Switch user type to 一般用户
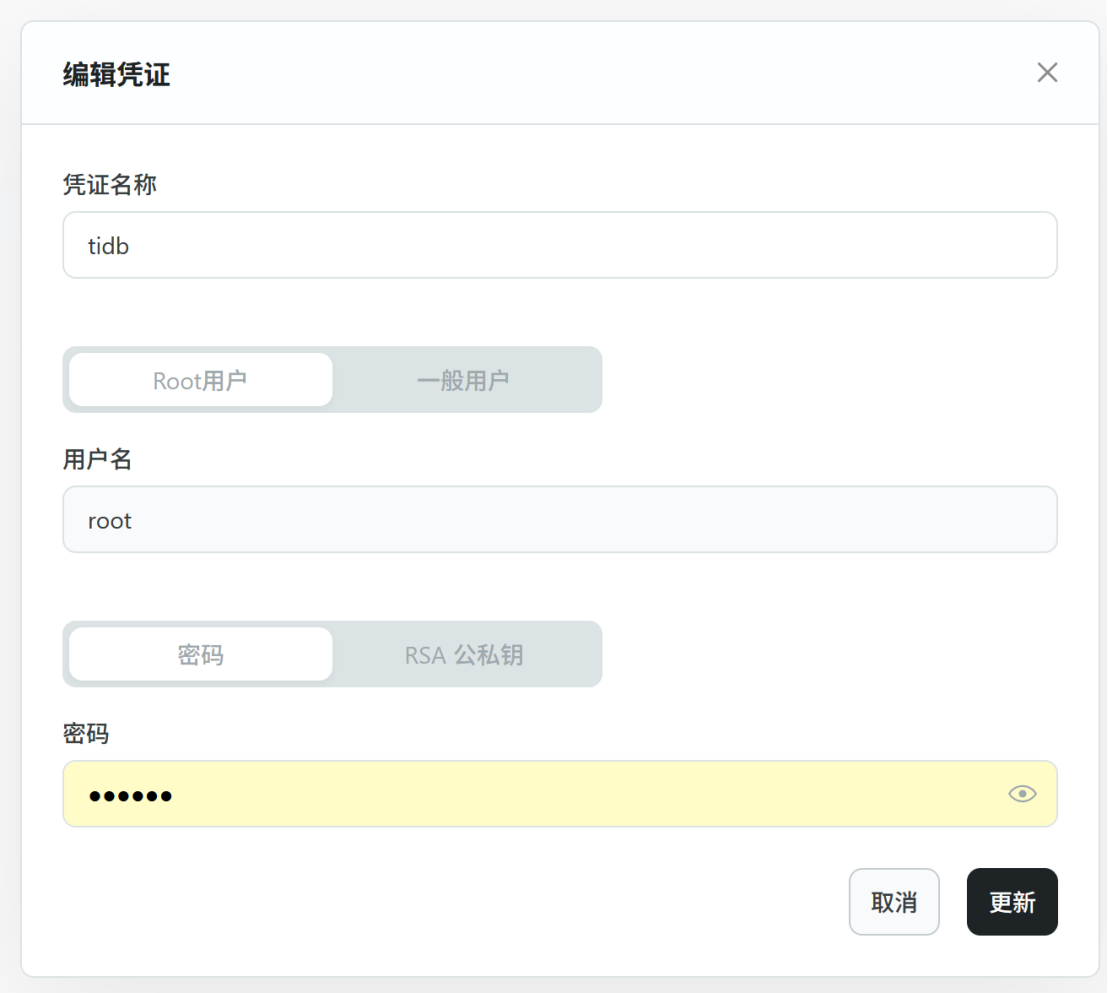The width and height of the screenshot is (1108, 993). pos(463,380)
